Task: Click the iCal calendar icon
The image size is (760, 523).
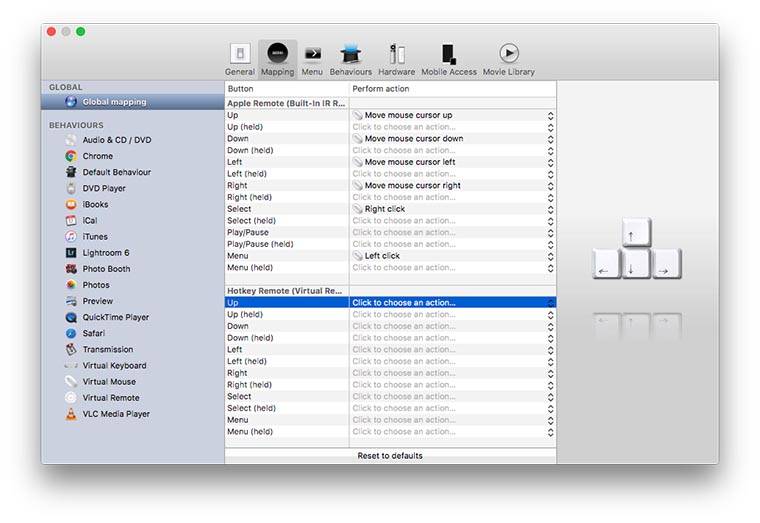Action: [71, 221]
